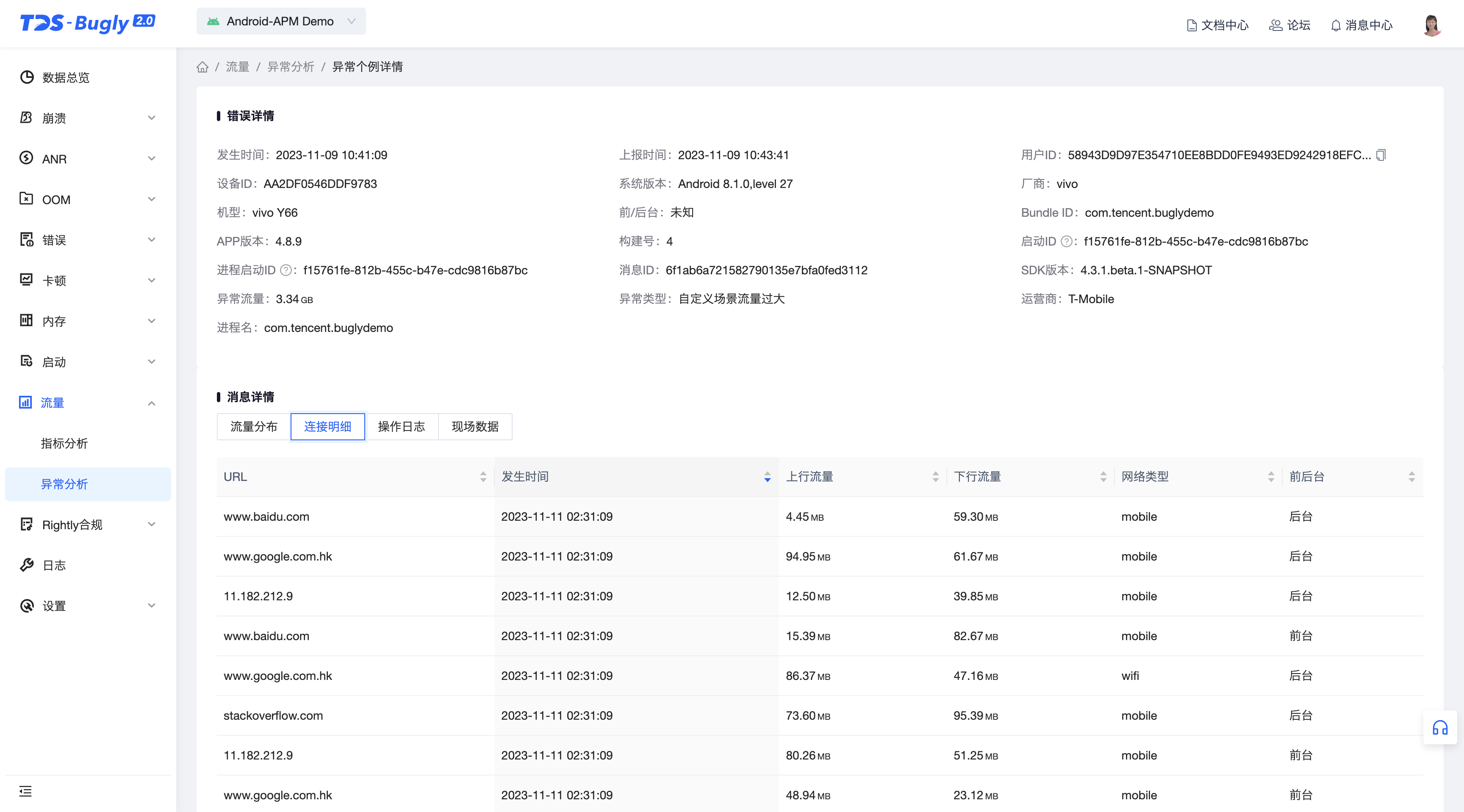Open the Android-APM Demo app selector
This screenshot has height=812, width=1464.
pos(281,22)
